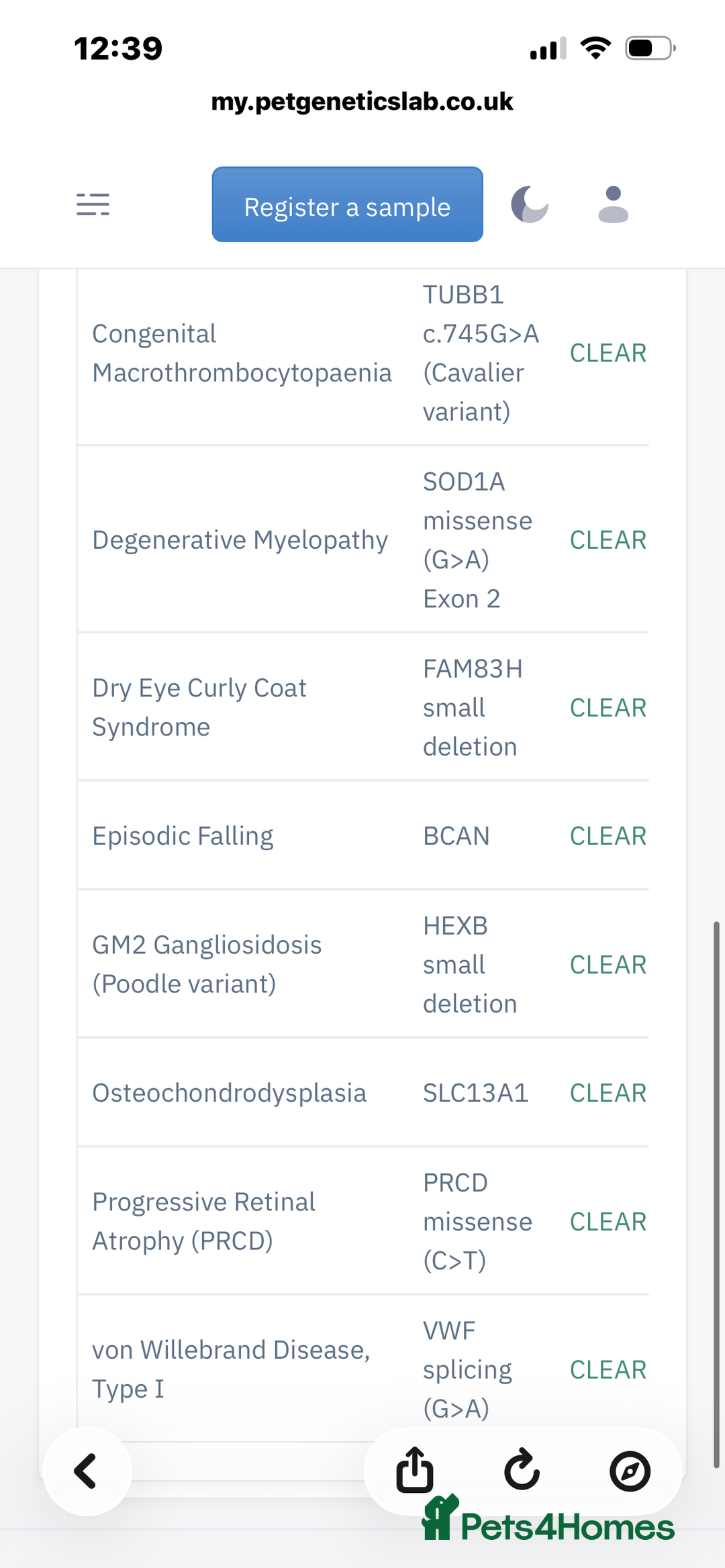Toggle dark mode moon icon
Viewport: 725px width, 1568px height.
click(530, 205)
